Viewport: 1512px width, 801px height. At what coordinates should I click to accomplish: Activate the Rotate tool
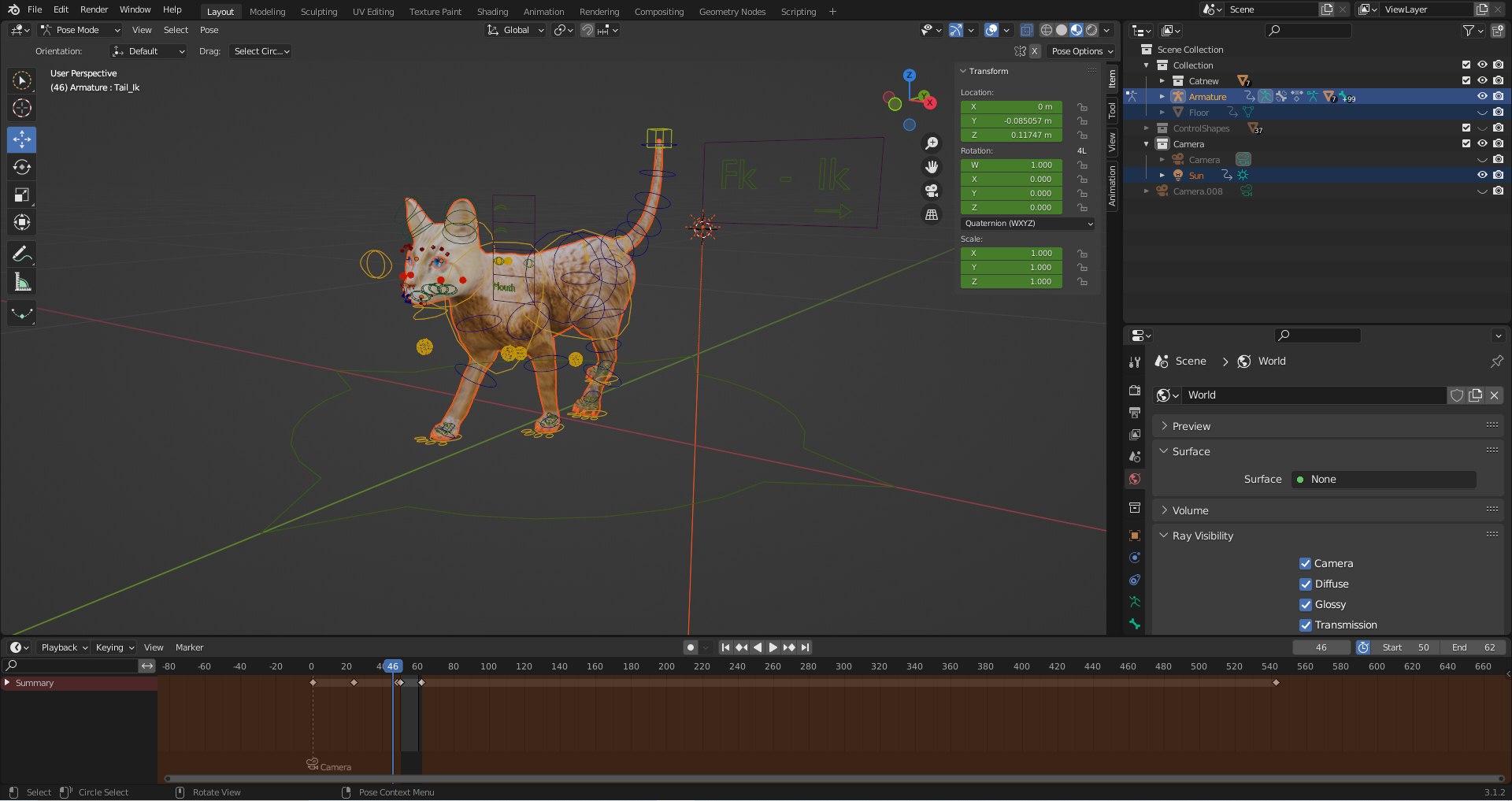(22, 167)
